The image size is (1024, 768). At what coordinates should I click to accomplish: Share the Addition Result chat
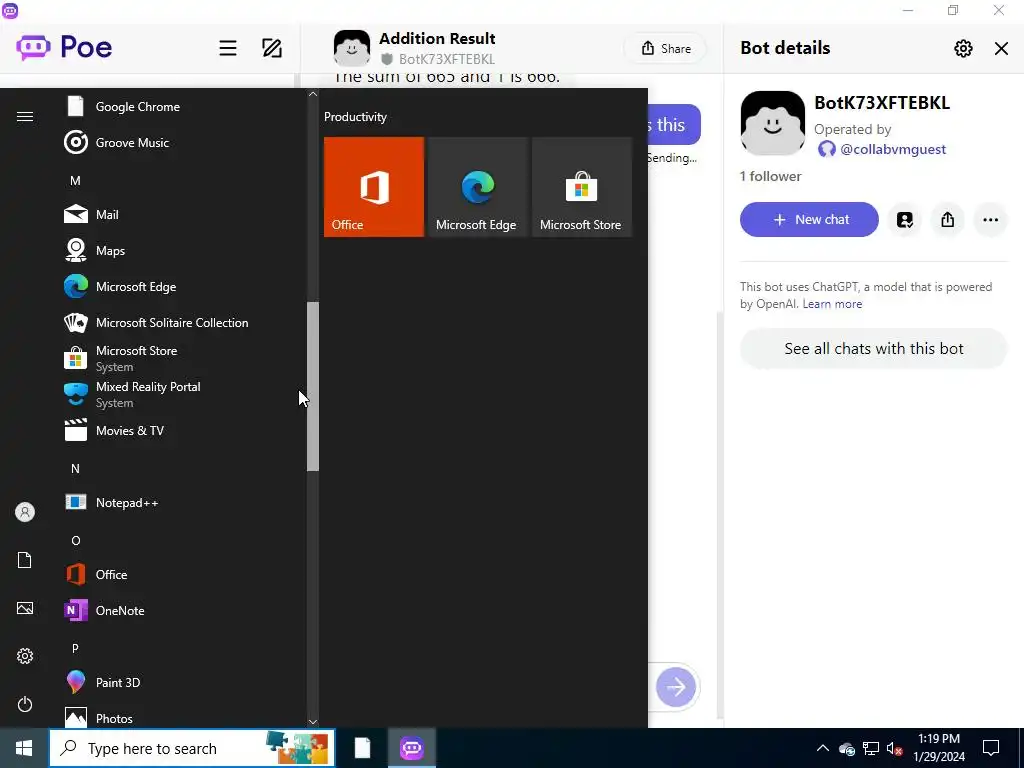pyautogui.click(x=665, y=48)
